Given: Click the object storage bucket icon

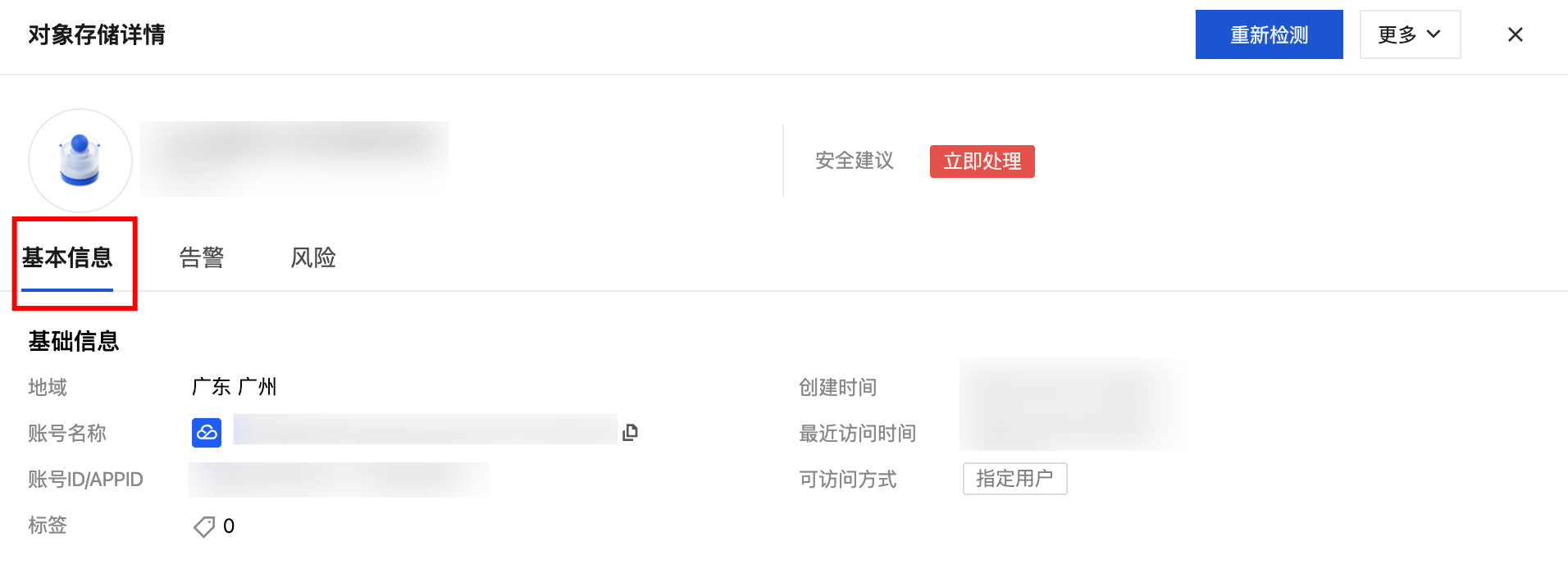Looking at the screenshot, I should point(80,160).
